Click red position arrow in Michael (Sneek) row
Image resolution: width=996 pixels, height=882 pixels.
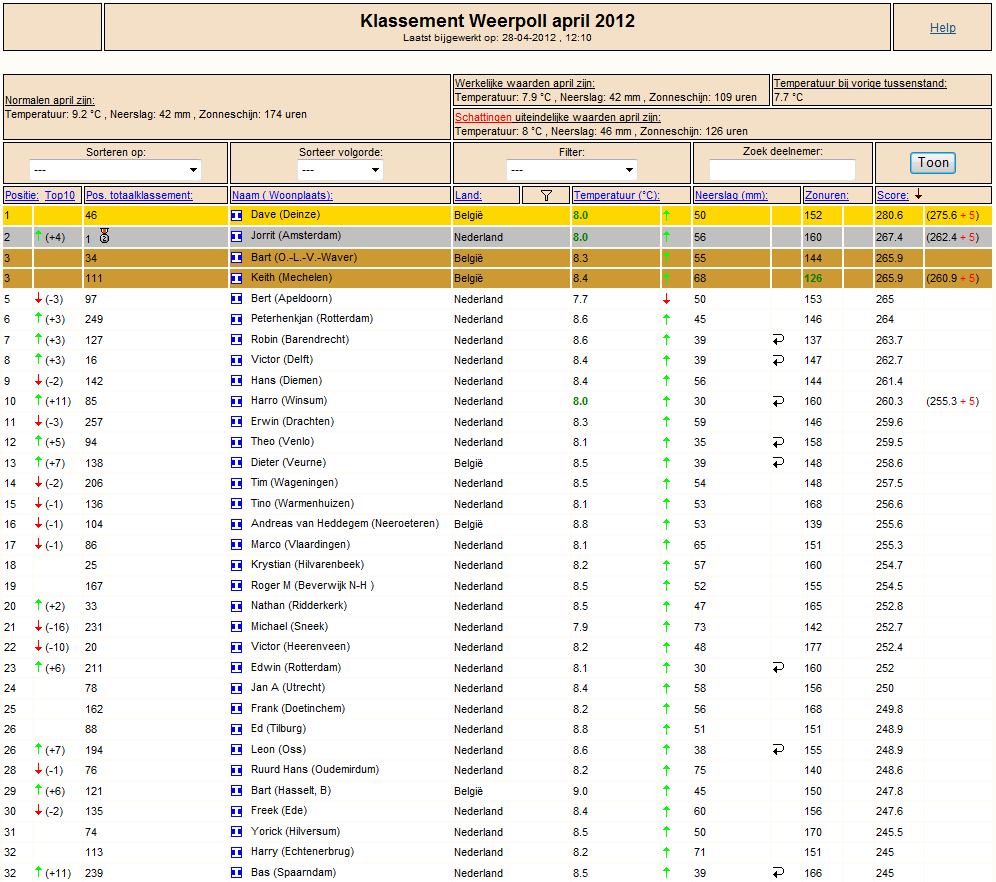38,626
